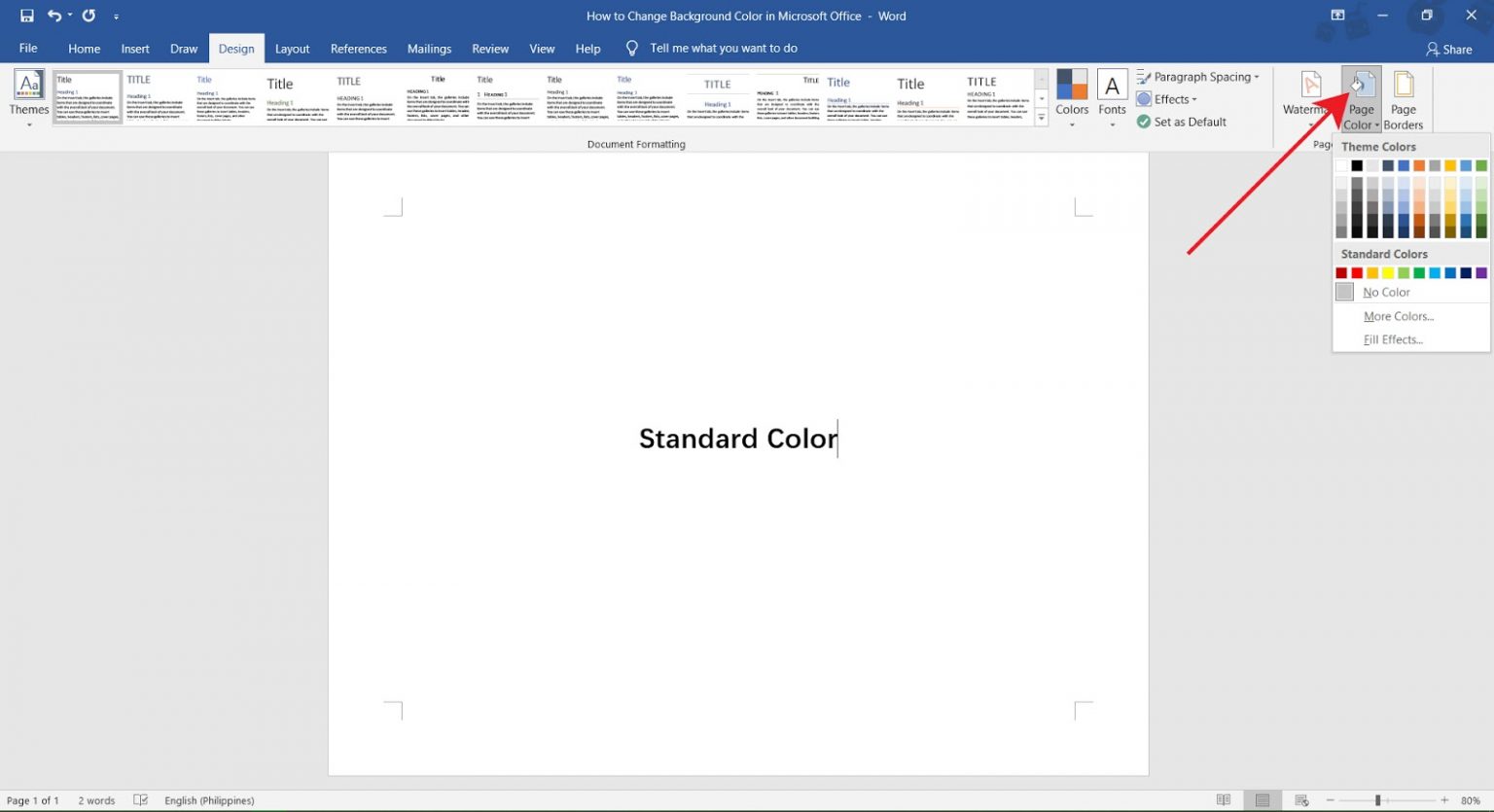Switch to the Help tab

(587, 49)
